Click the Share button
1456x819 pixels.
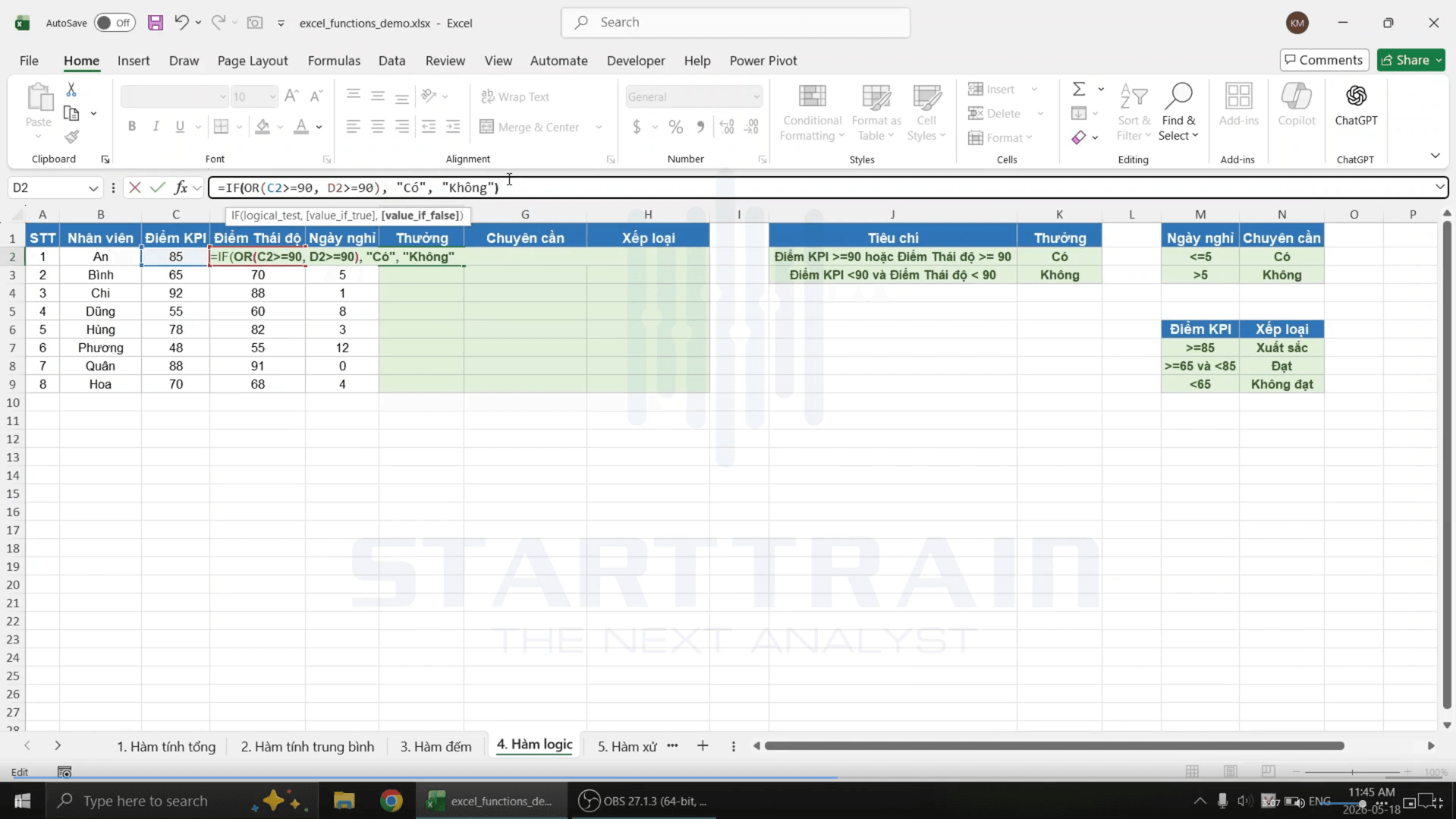point(1410,60)
